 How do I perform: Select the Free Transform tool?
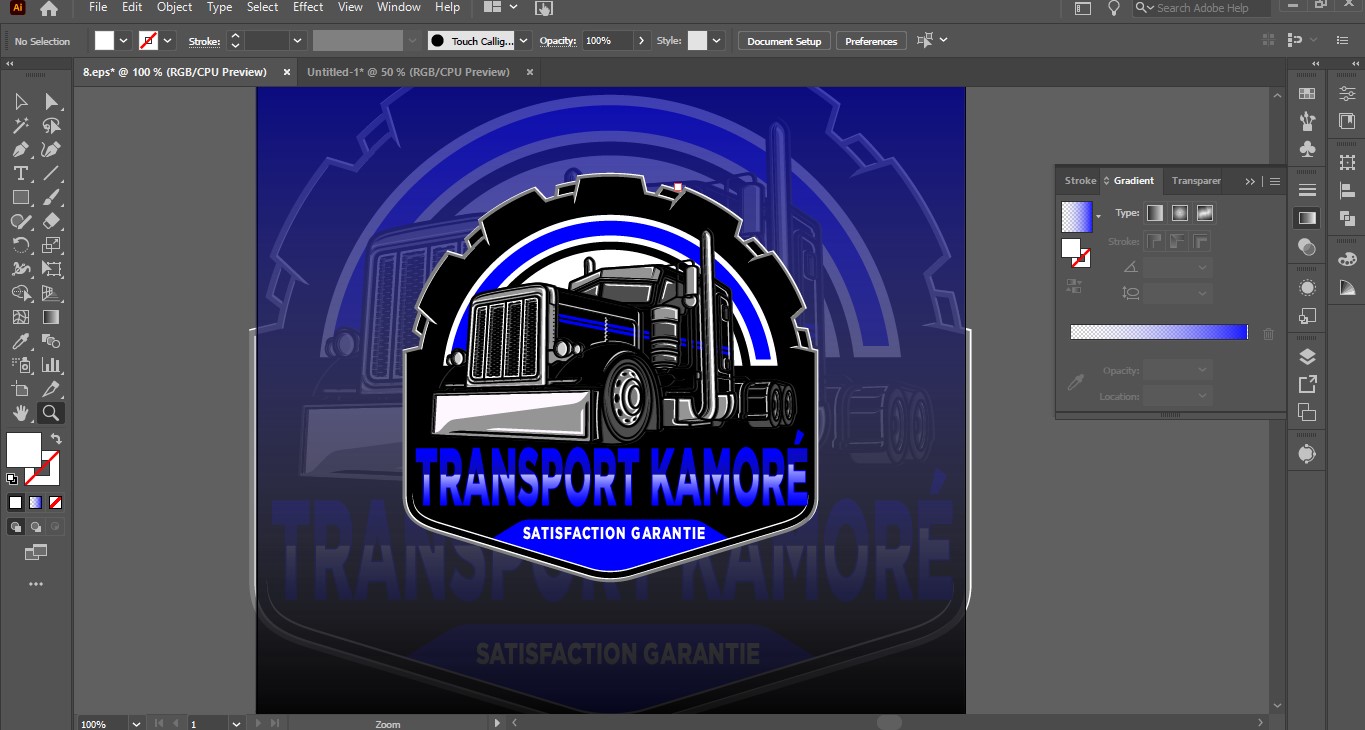point(51,269)
